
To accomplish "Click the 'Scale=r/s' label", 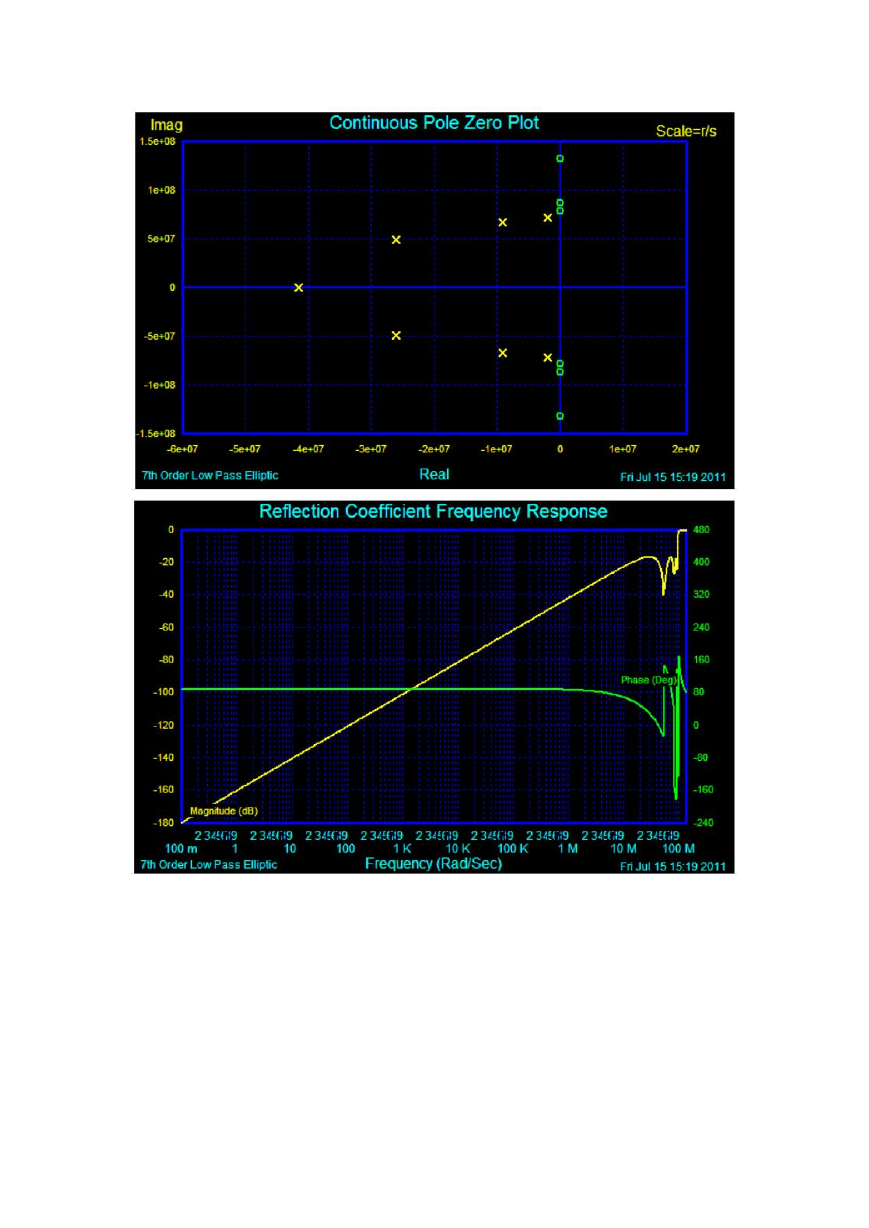I will (686, 131).
